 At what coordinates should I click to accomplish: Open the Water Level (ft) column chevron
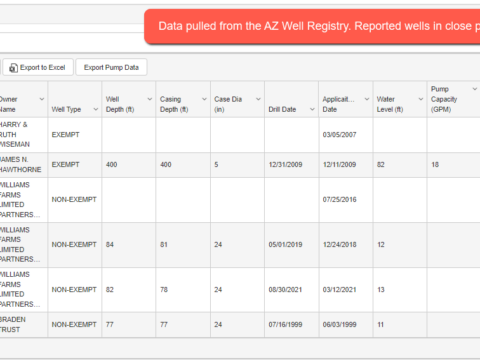coord(421,99)
